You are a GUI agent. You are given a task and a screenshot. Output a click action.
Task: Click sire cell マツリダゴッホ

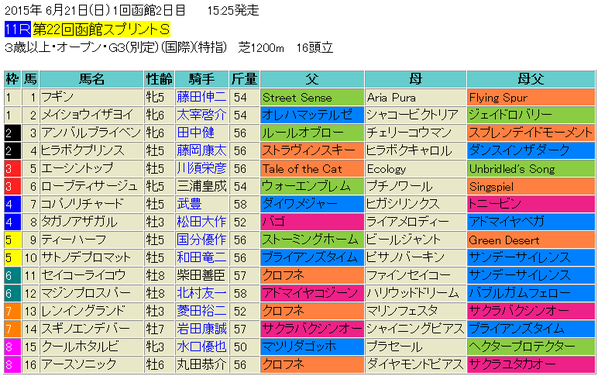[x=312, y=347]
